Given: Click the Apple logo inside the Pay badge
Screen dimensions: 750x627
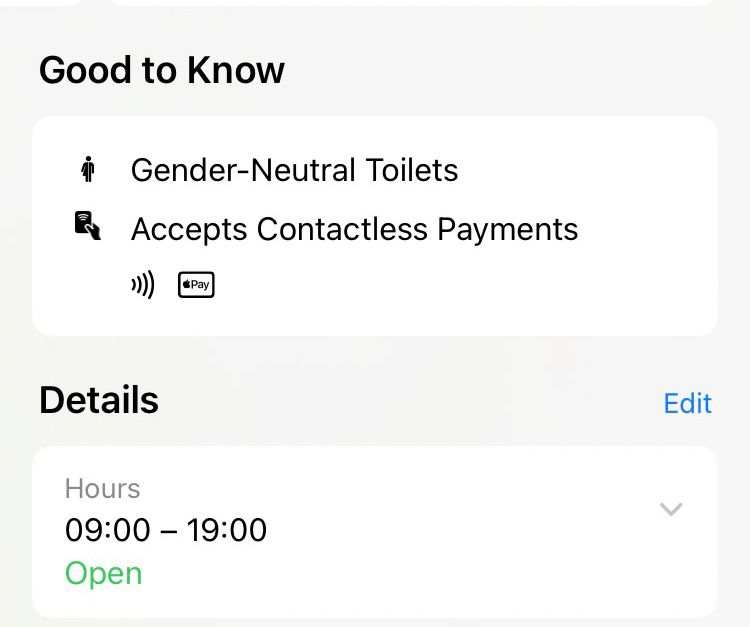Looking at the screenshot, I should pyautogui.click(x=187, y=284).
